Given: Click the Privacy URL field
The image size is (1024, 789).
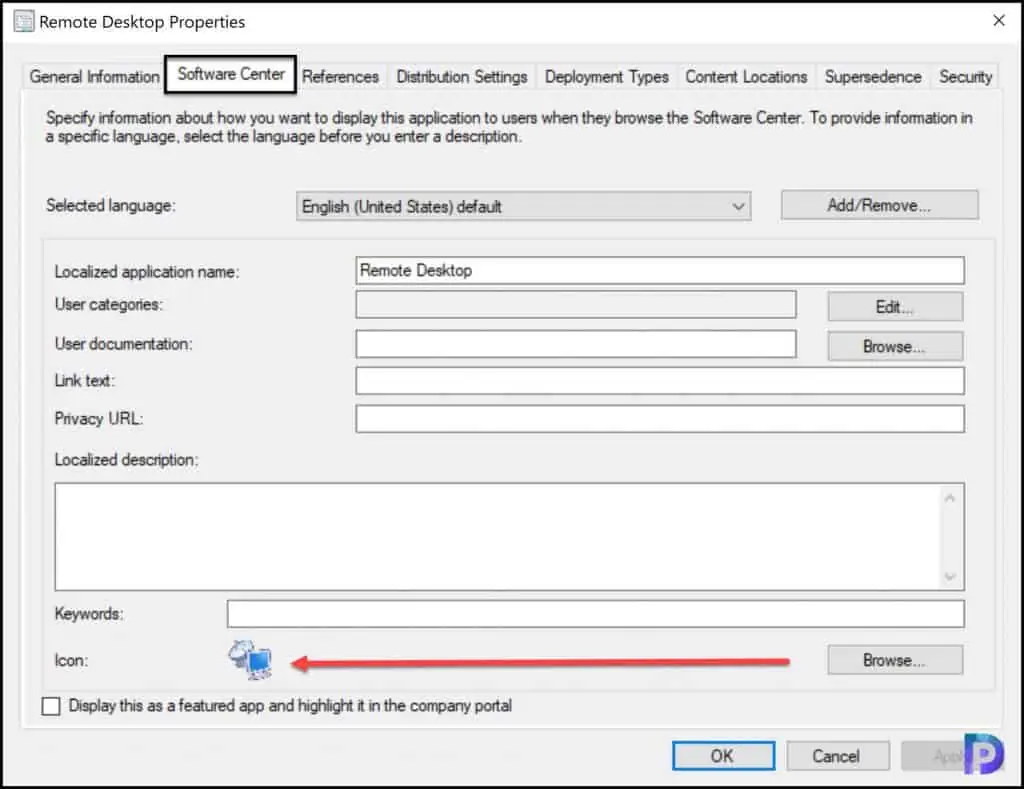Looking at the screenshot, I should pos(660,419).
